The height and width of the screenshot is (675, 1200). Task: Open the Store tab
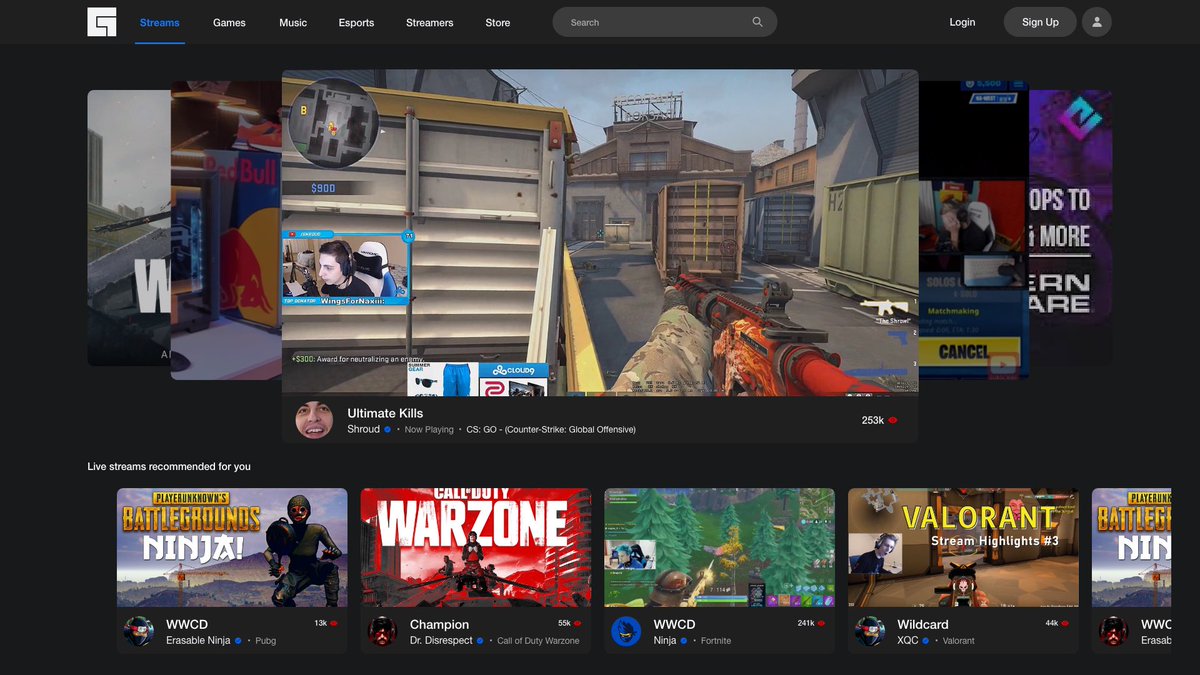click(x=498, y=22)
